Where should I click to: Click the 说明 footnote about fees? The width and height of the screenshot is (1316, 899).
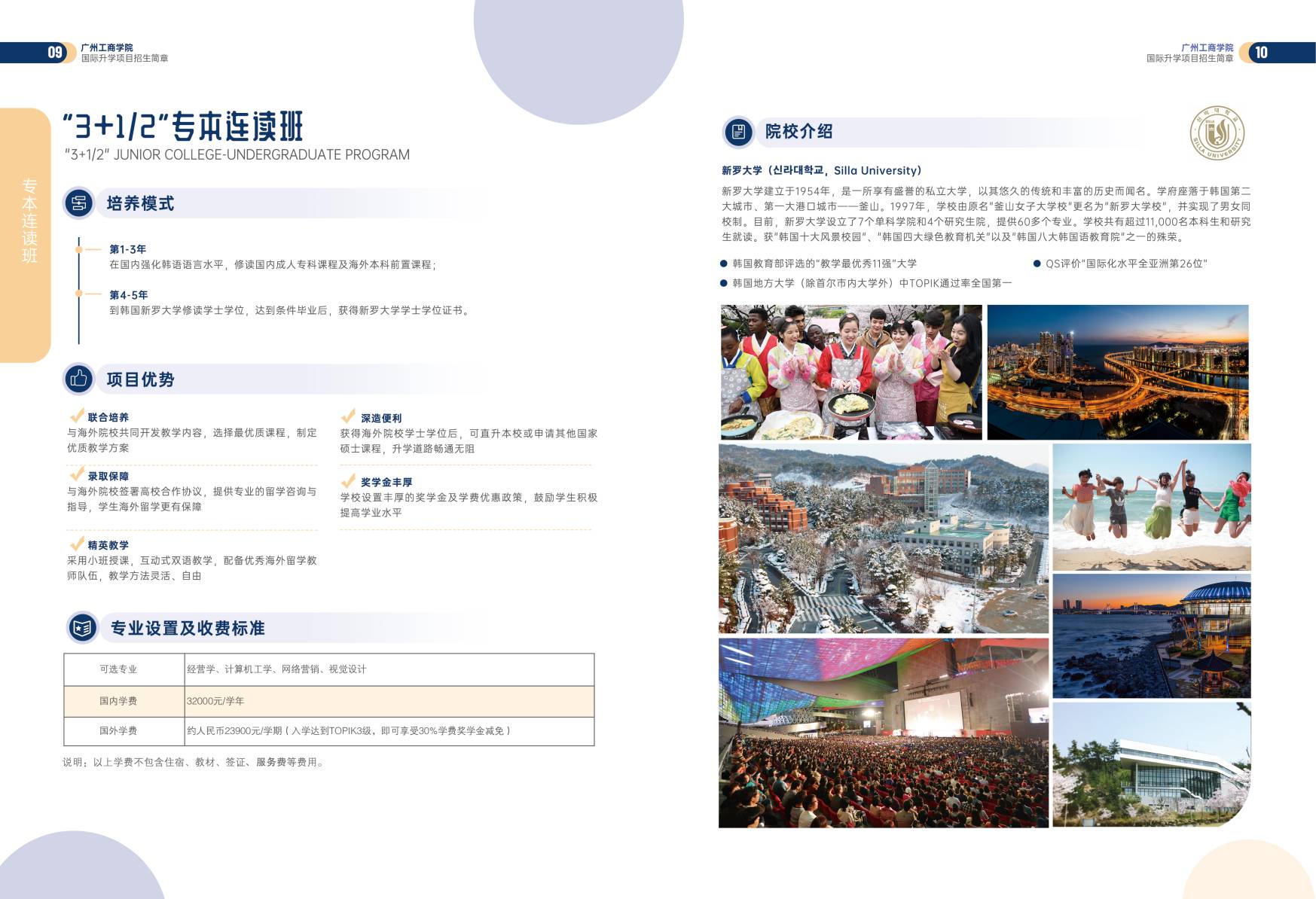tap(194, 762)
